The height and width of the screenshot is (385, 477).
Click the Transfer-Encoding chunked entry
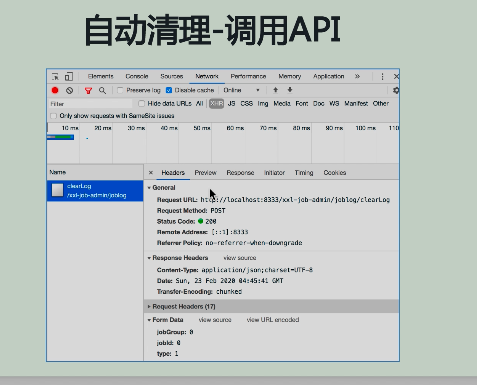(199, 292)
